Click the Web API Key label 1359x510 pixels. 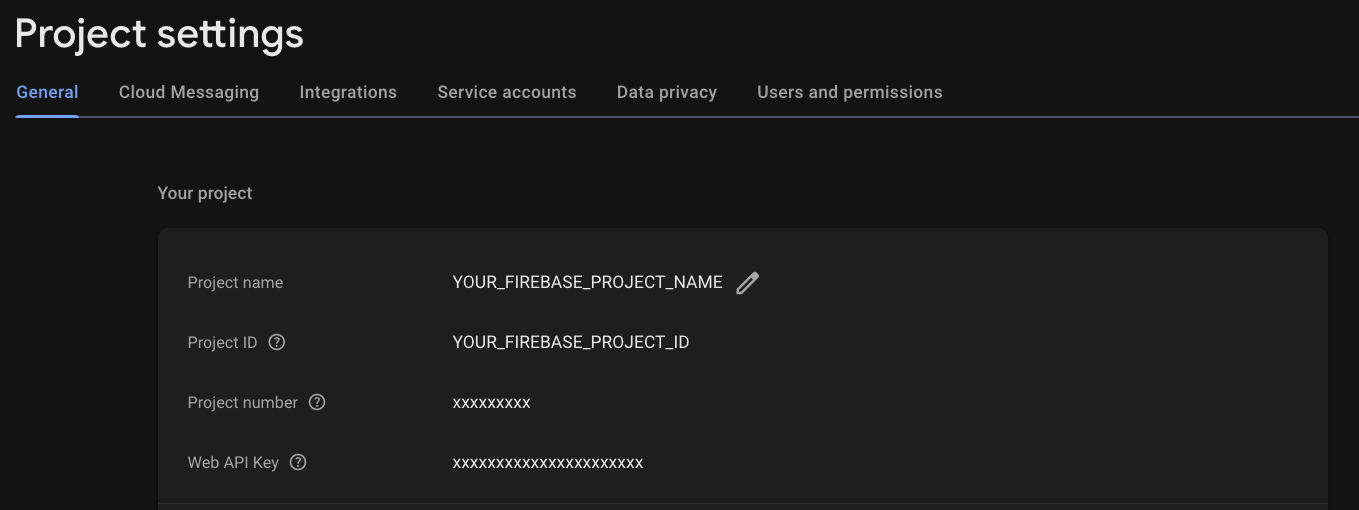(x=233, y=462)
